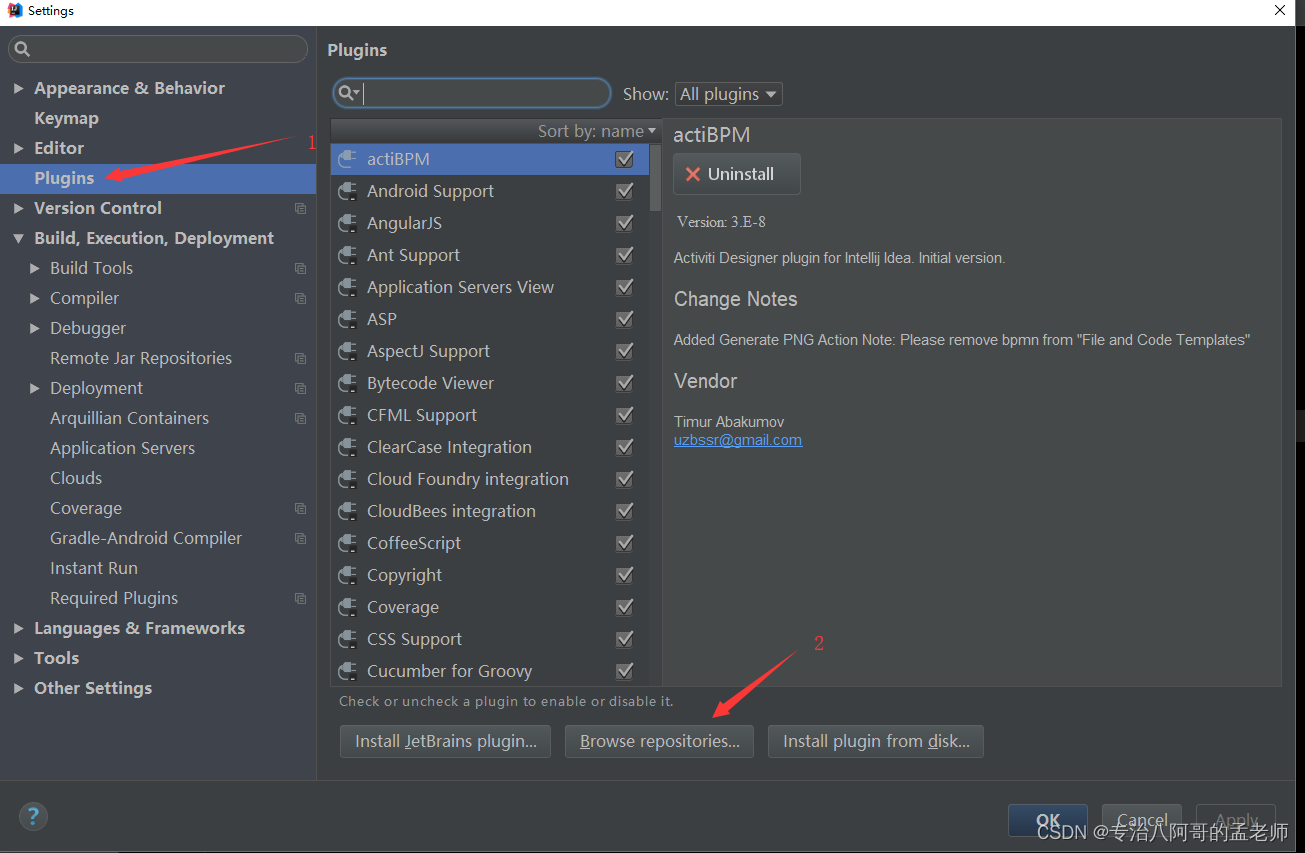Click the red X icon on Uninstall
Screen dimensions: 1305x853
[693, 174]
